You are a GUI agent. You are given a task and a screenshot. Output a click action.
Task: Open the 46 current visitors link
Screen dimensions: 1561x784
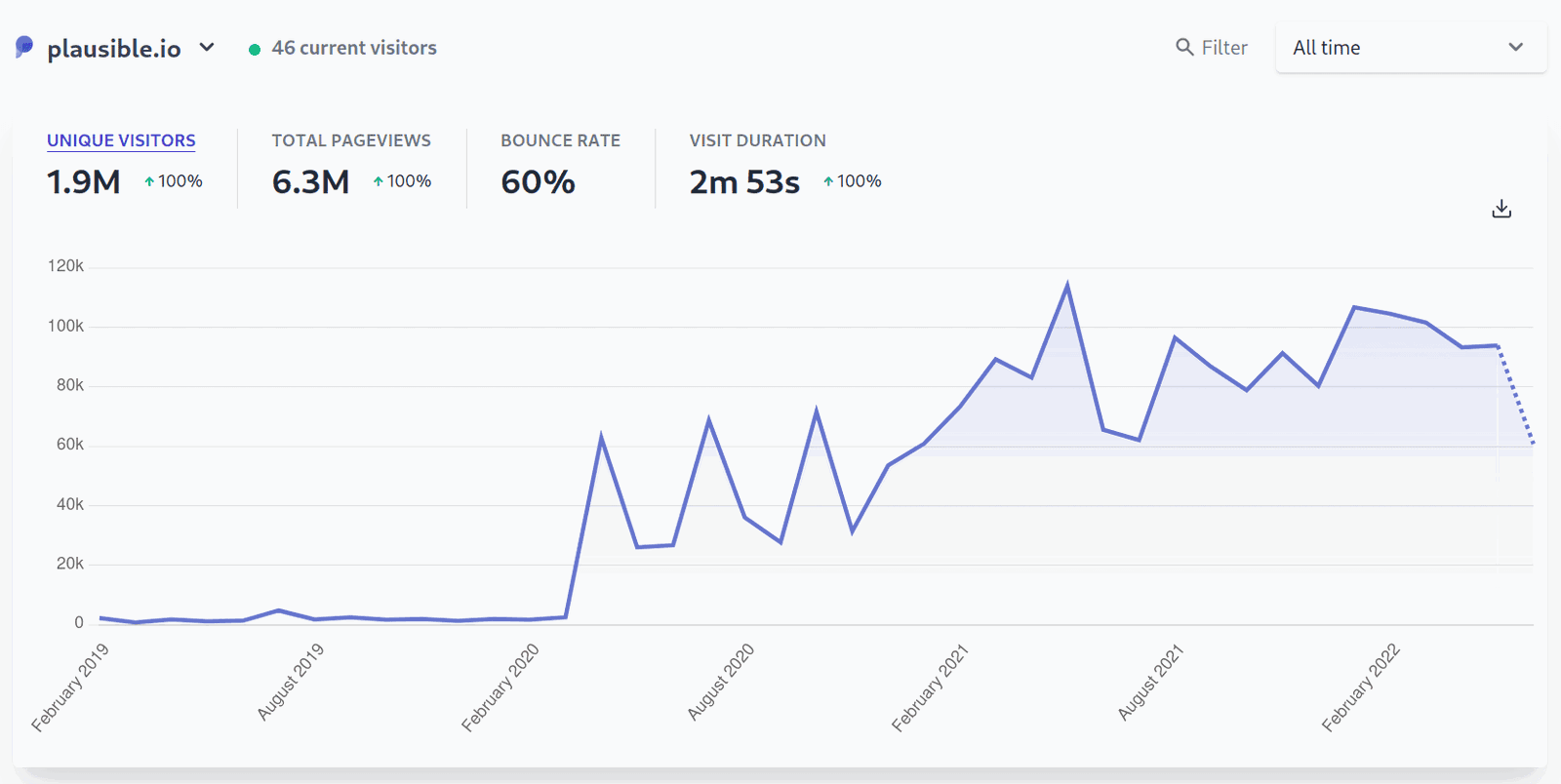tap(353, 48)
